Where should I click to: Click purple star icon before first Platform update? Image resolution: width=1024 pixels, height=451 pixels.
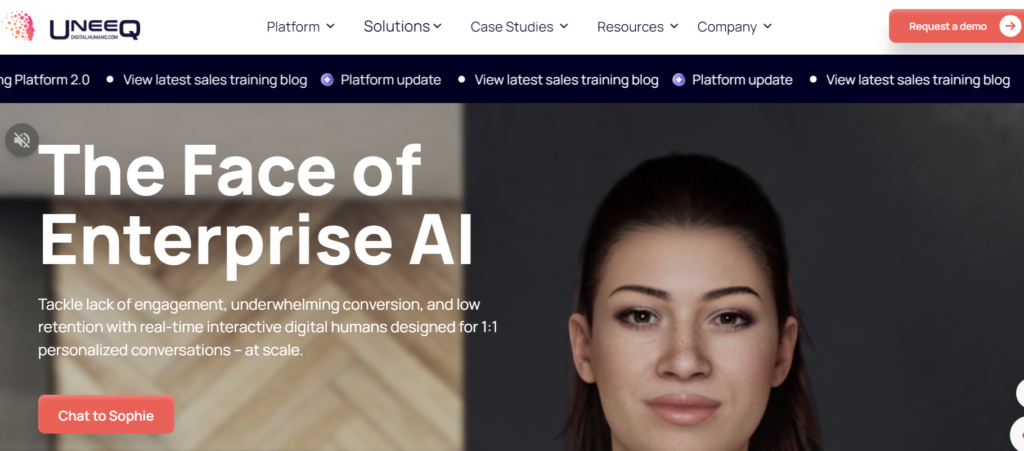(327, 80)
